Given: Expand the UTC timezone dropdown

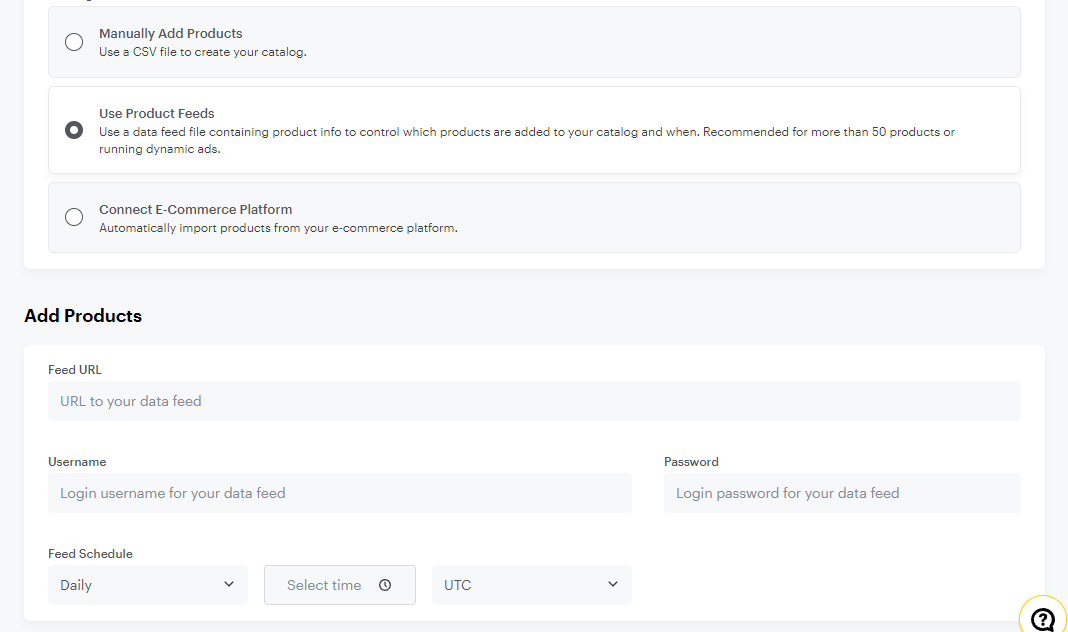Looking at the screenshot, I should tap(531, 585).
